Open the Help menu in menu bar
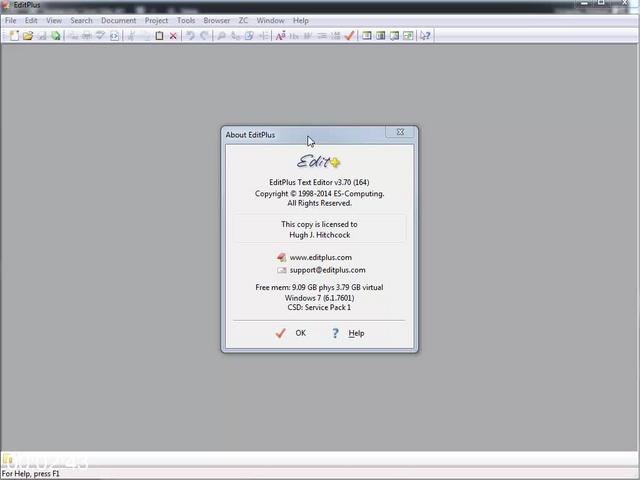The width and height of the screenshot is (640, 480). [x=301, y=20]
